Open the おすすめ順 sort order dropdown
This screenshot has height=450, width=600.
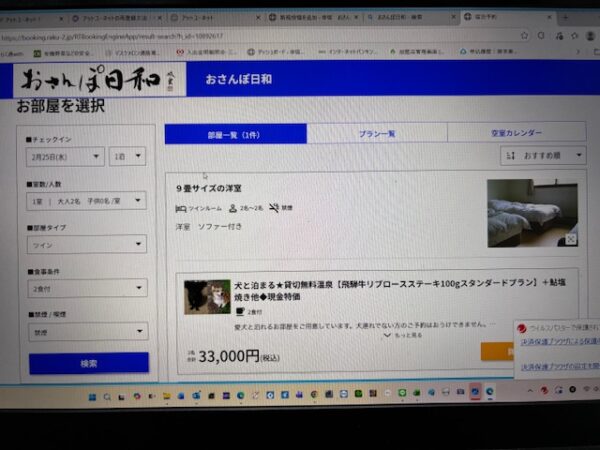[x=543, y=156]
